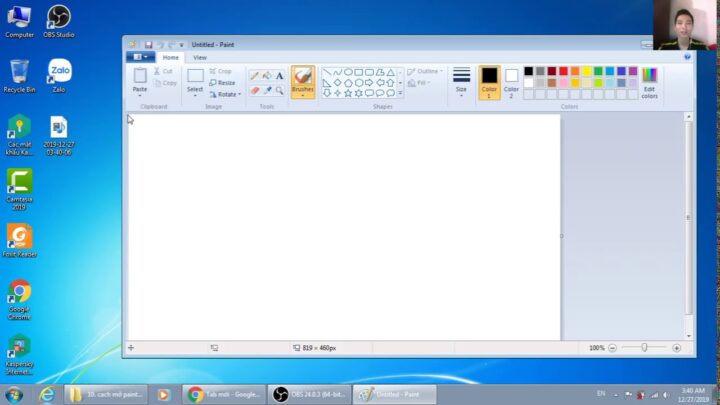Switch to OBS taskbar button
This screenshot has height=405, width=720.
pos(309,394)
